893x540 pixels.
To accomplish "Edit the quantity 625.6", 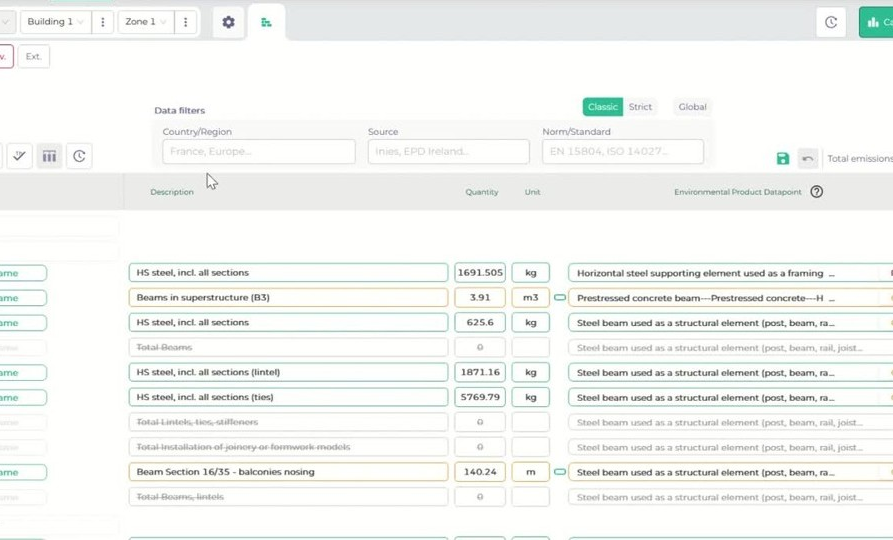I will [480, 322].
